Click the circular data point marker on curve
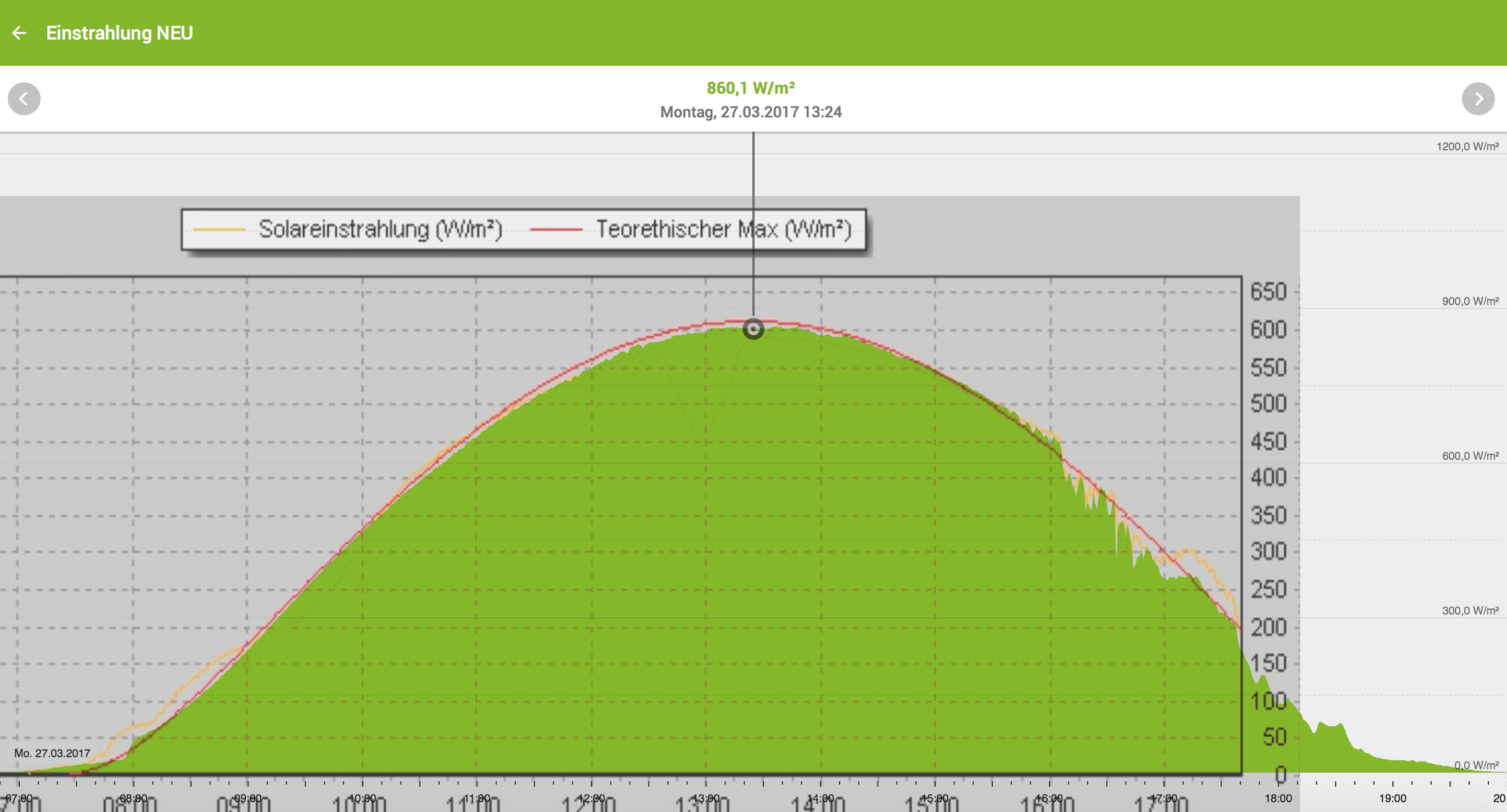1507x812 pixels. click(753, 329)
